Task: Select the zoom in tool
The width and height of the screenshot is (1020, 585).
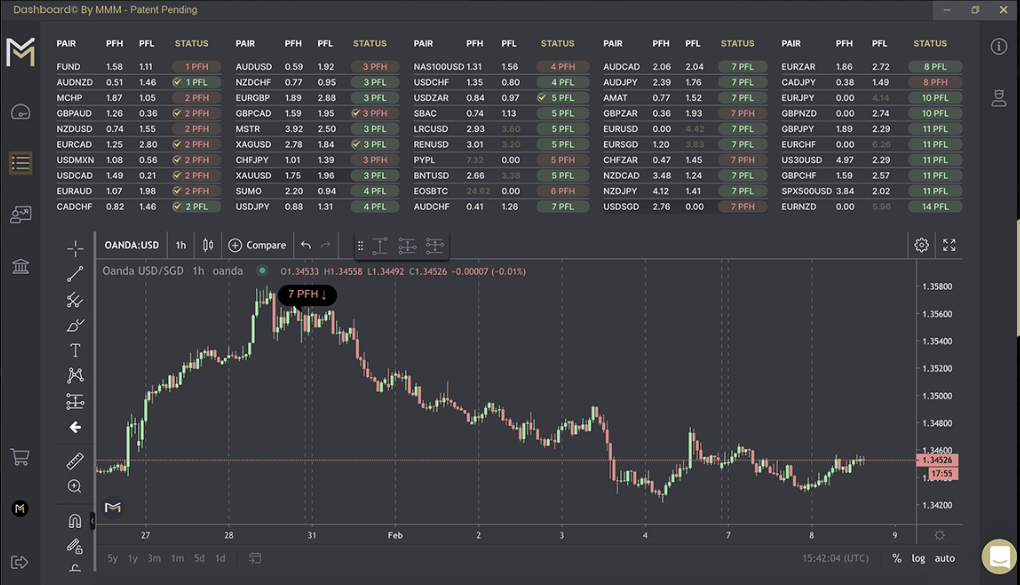Action: coord(75,487)
